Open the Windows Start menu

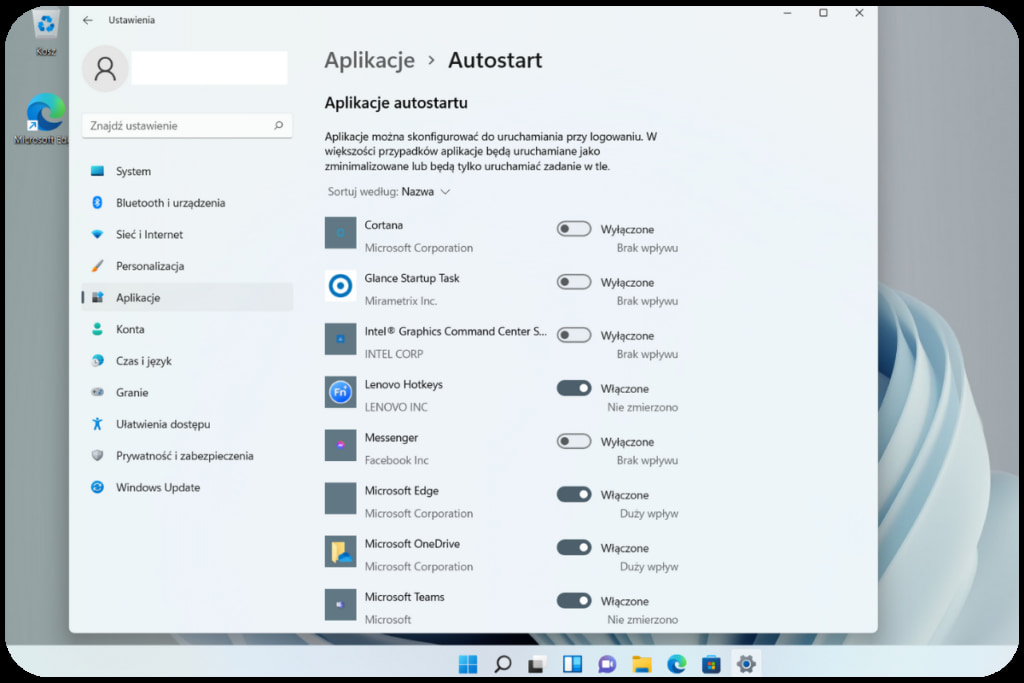468,664
